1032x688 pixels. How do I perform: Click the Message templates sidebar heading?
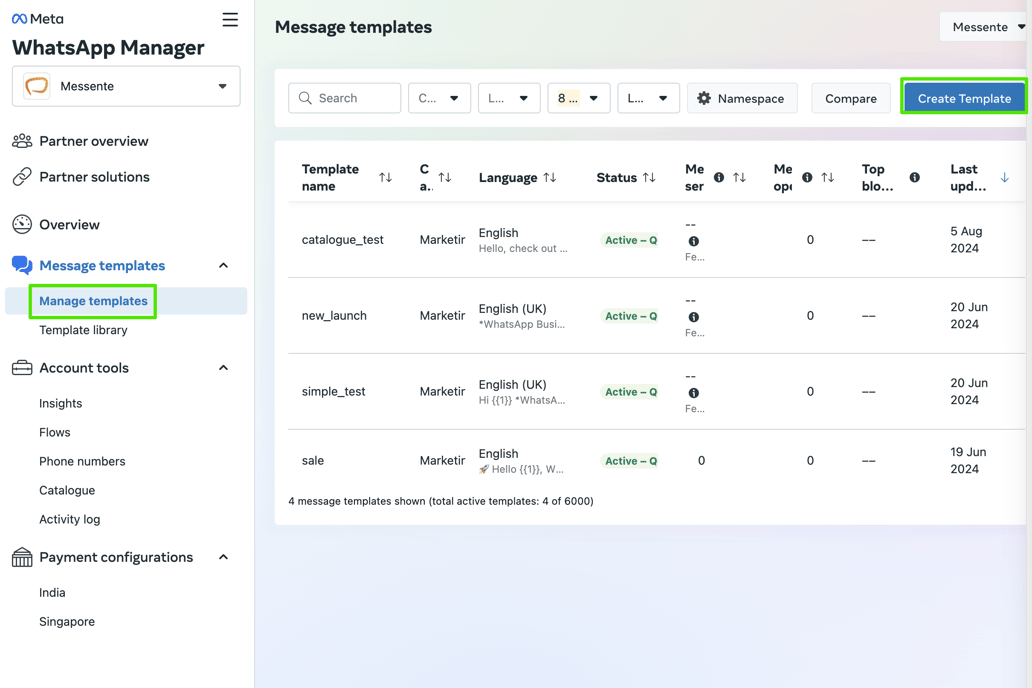[x=102, y=265]
